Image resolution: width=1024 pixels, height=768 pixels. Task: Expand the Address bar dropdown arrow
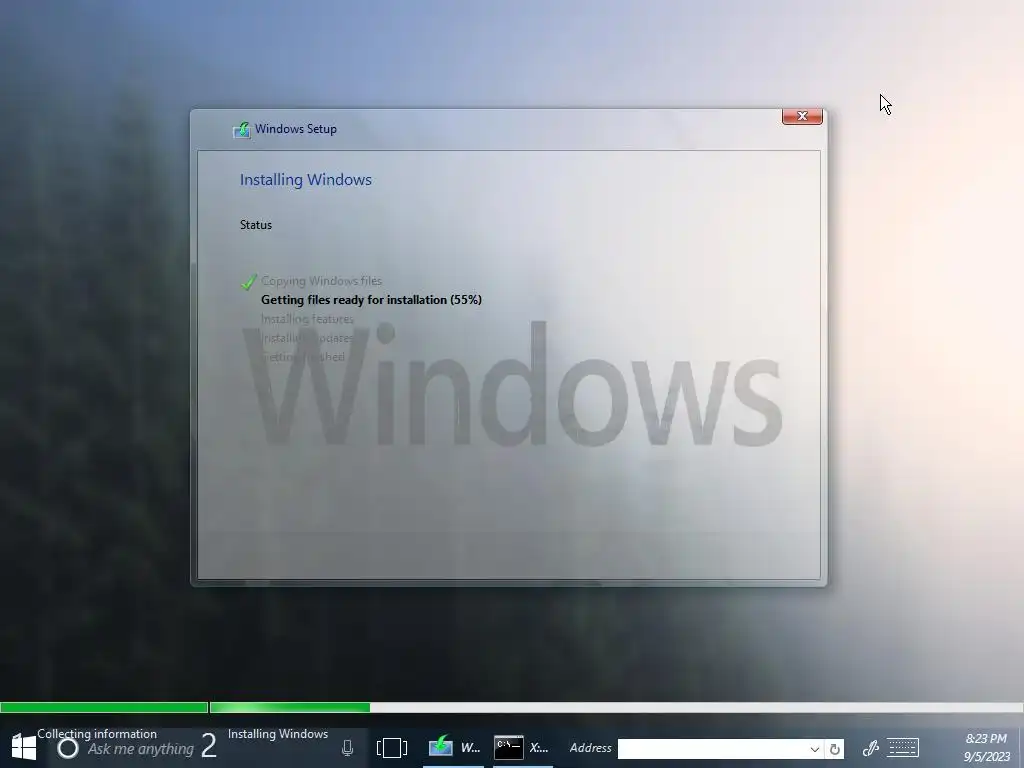point(814,749)
